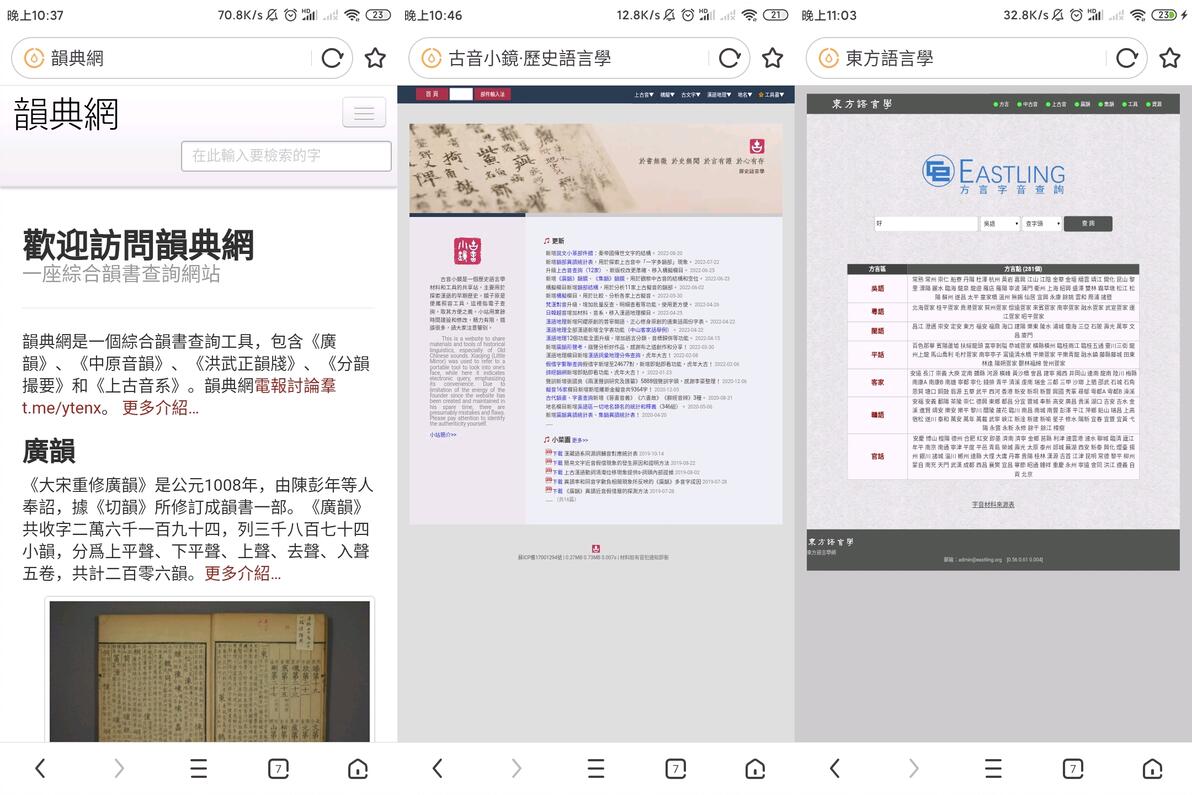1192x795 pixels.
Task: Click the Eastling circular logo
Action: pyautogui.click(x=938, y=171)
